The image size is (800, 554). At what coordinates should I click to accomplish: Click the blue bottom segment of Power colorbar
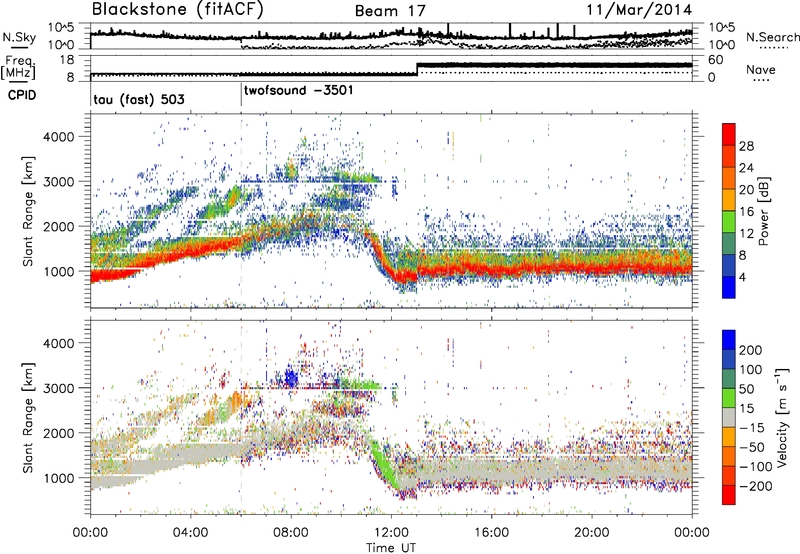pyautogui.click(x=729, y=287)
